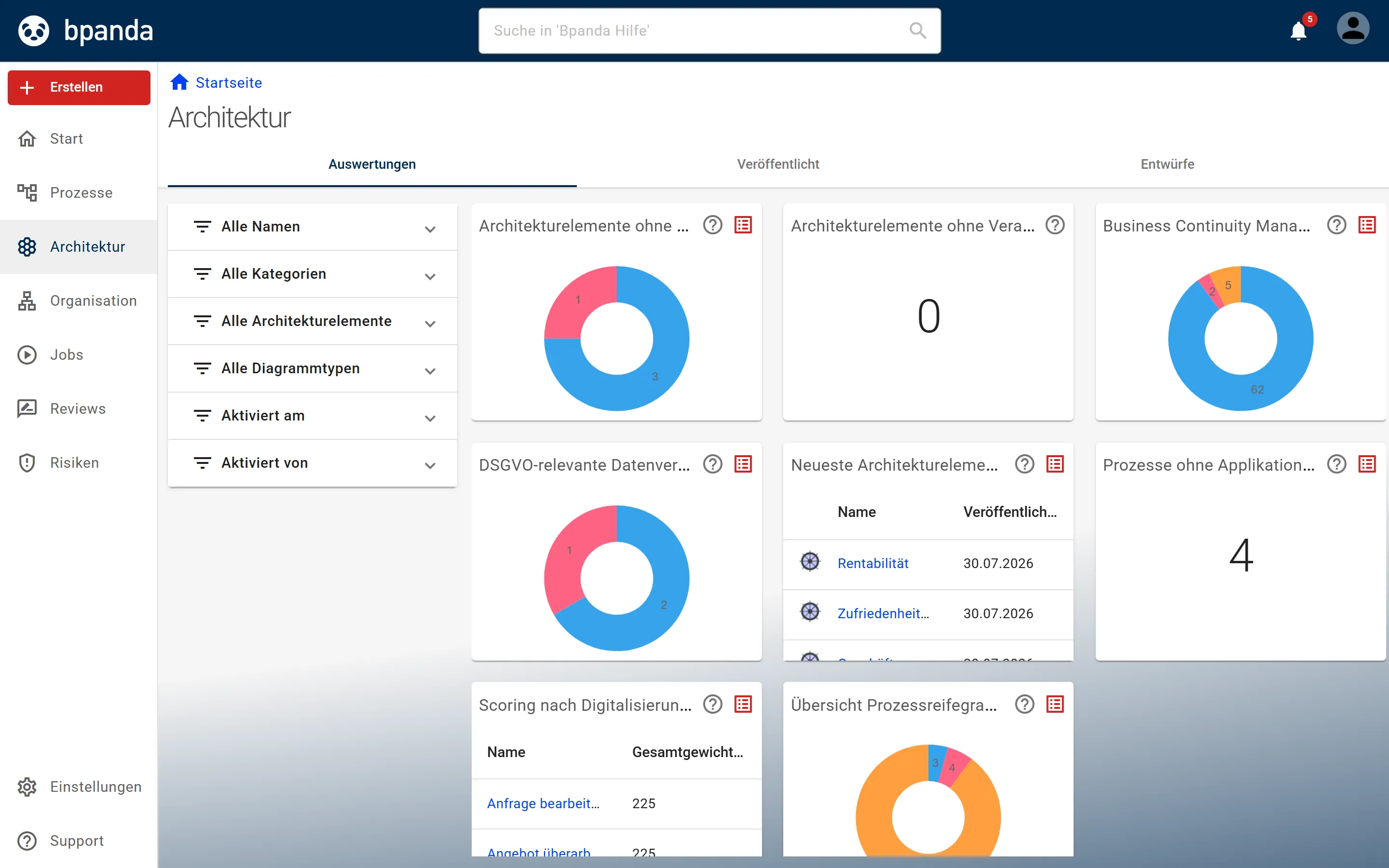Switch to the Veröffentlicht tab
The image size is (1389, 868).
point(778,164)
